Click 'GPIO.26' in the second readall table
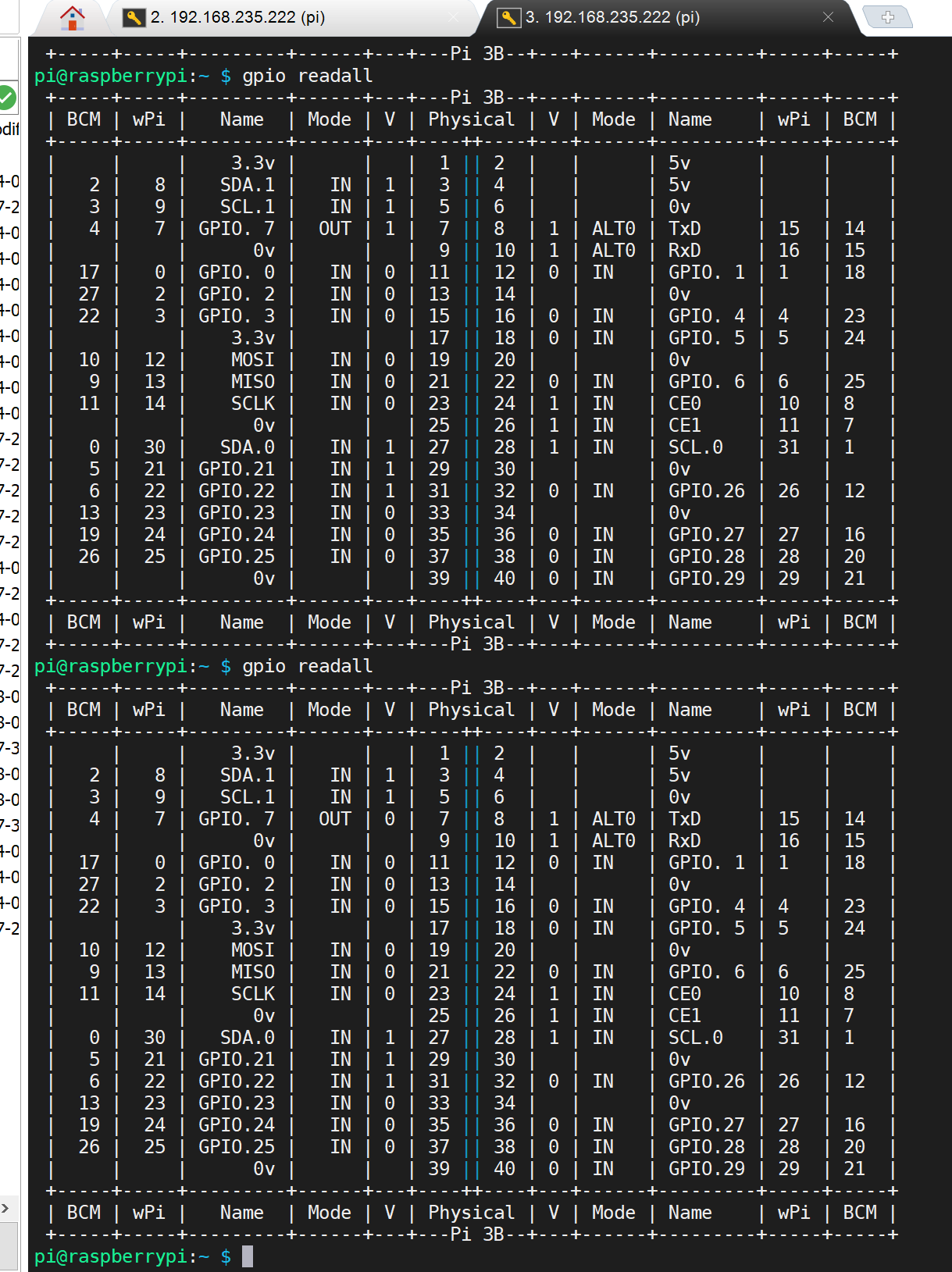952x1272 pixels. tap(707, 1081)
